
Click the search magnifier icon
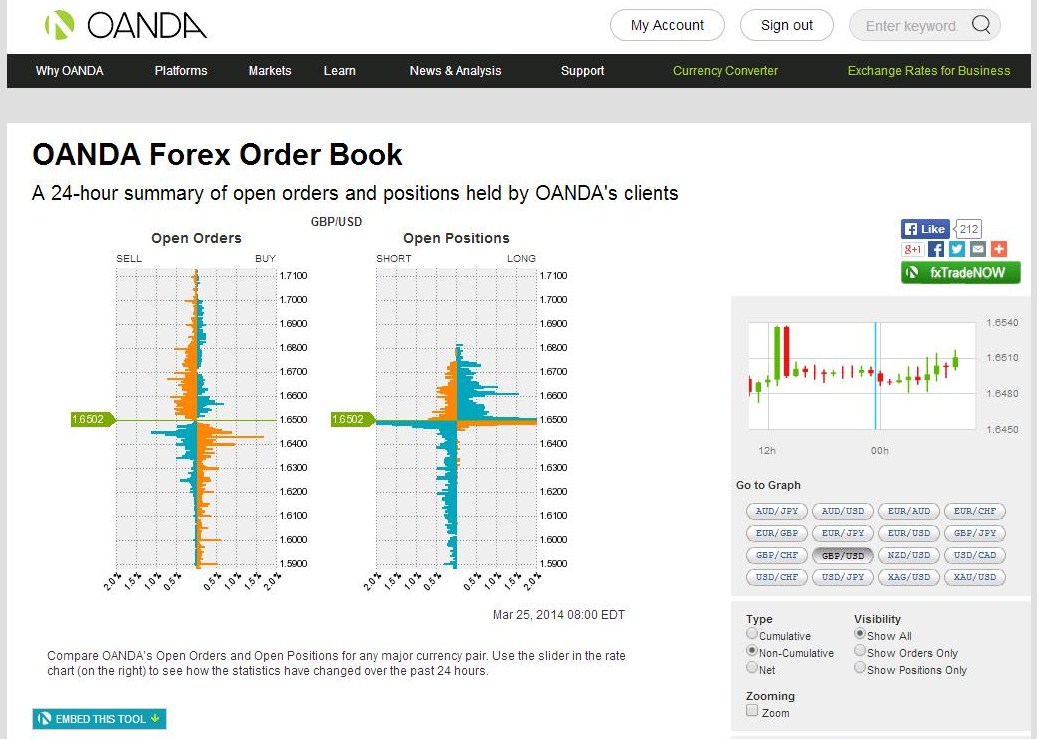coord(981,25)
